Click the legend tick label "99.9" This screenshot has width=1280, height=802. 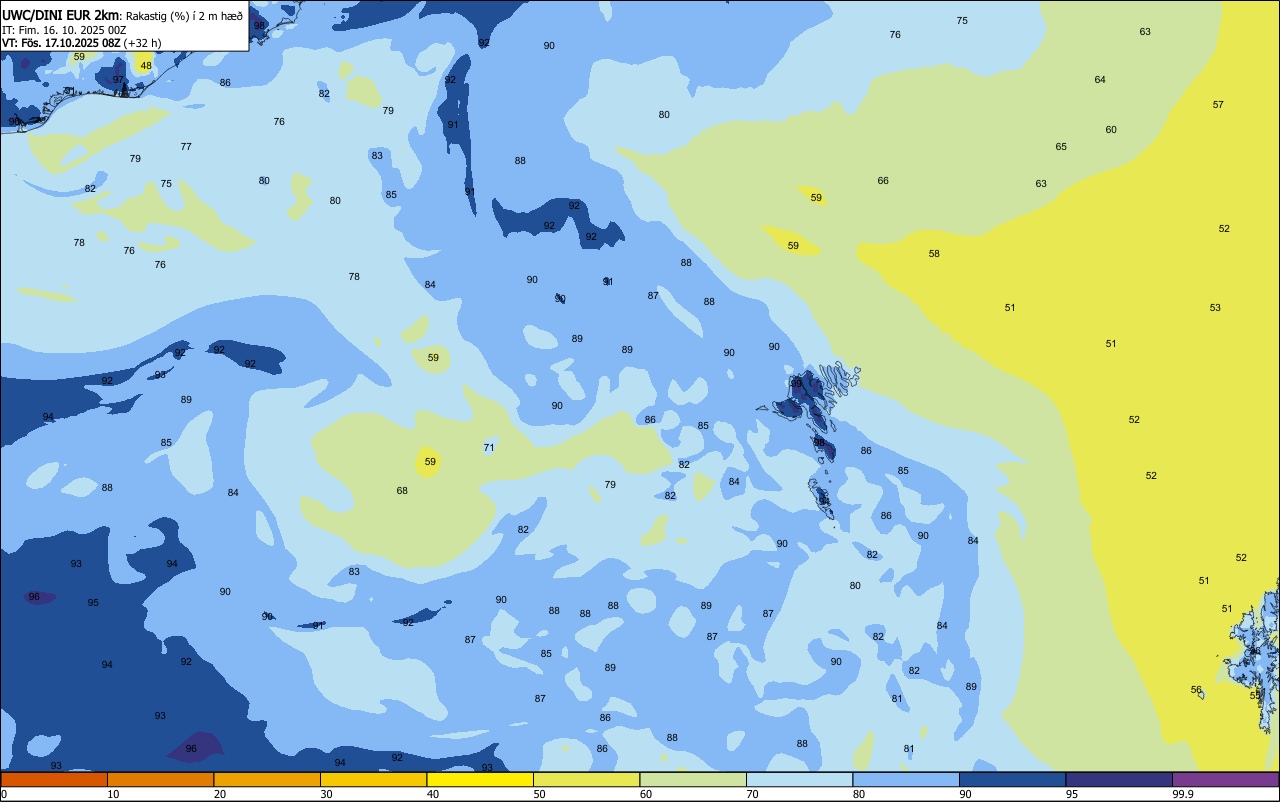[1184, 794]
